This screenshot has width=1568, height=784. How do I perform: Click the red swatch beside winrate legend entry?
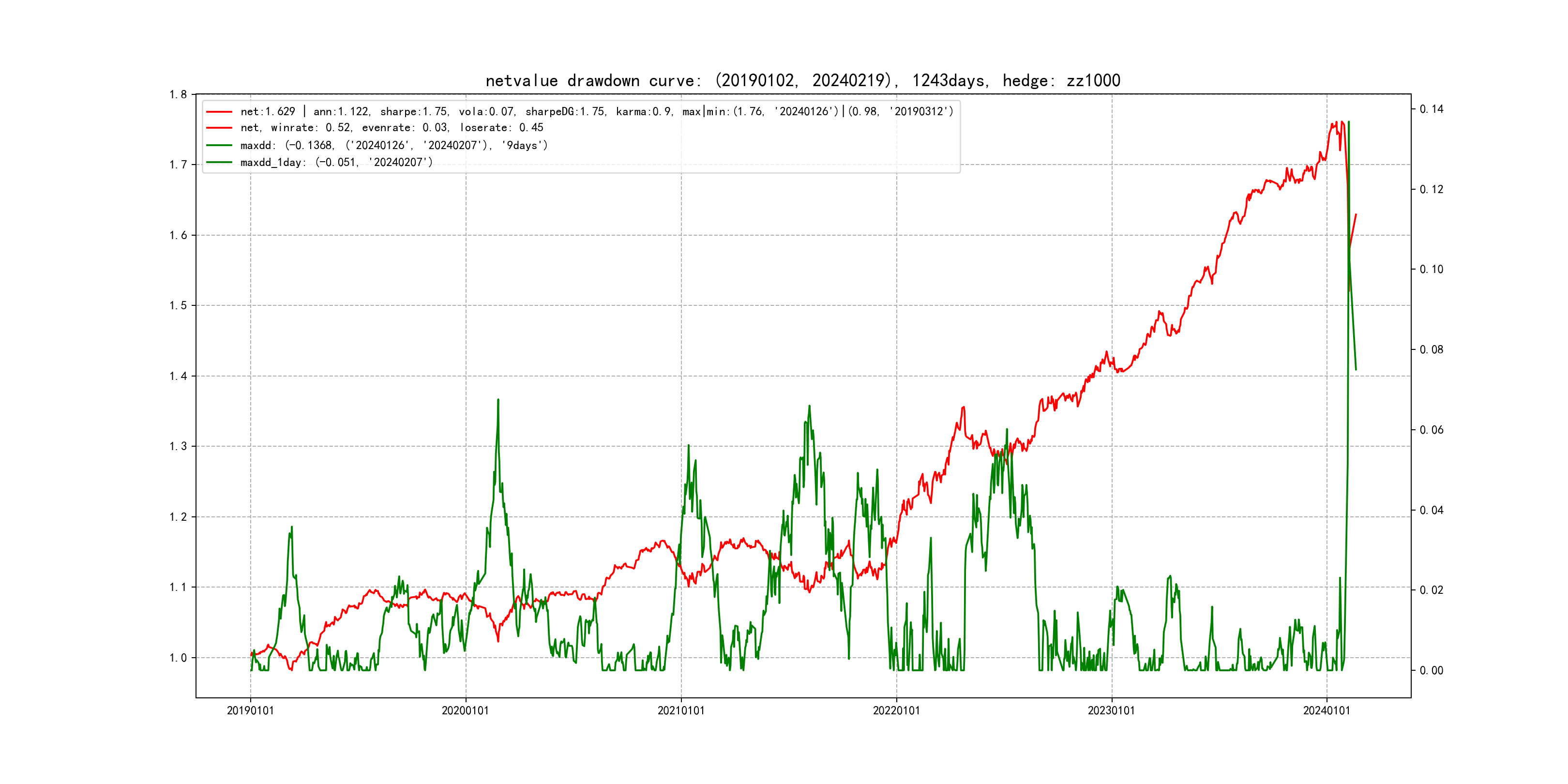coord(219,128)
